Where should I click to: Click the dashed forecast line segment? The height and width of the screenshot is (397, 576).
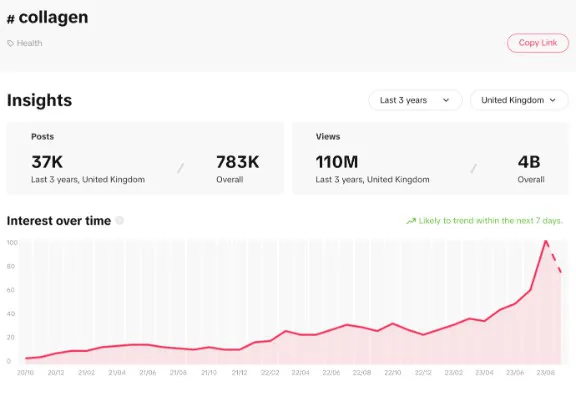click(554, 257)
